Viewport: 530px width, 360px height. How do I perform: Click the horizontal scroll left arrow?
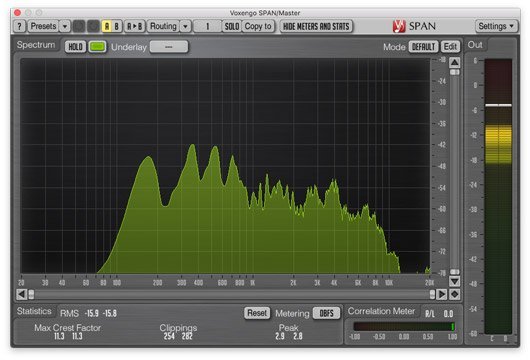[x=22, y=294]
